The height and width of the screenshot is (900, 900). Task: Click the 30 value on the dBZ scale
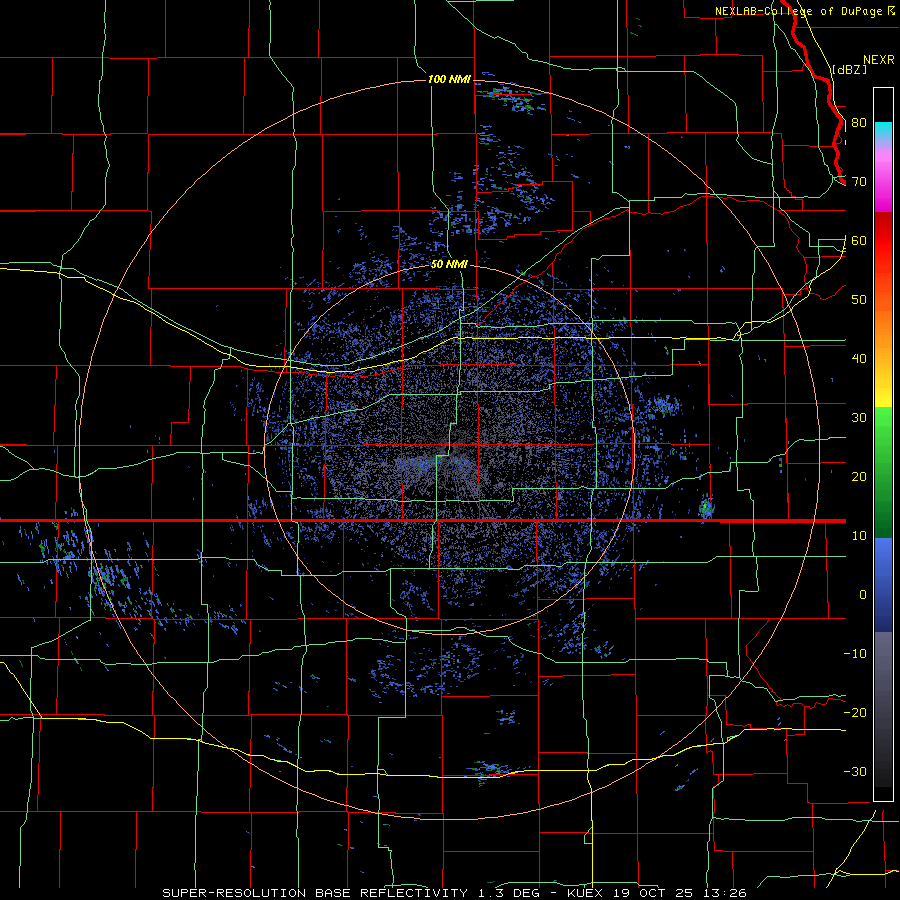[859, 418]
